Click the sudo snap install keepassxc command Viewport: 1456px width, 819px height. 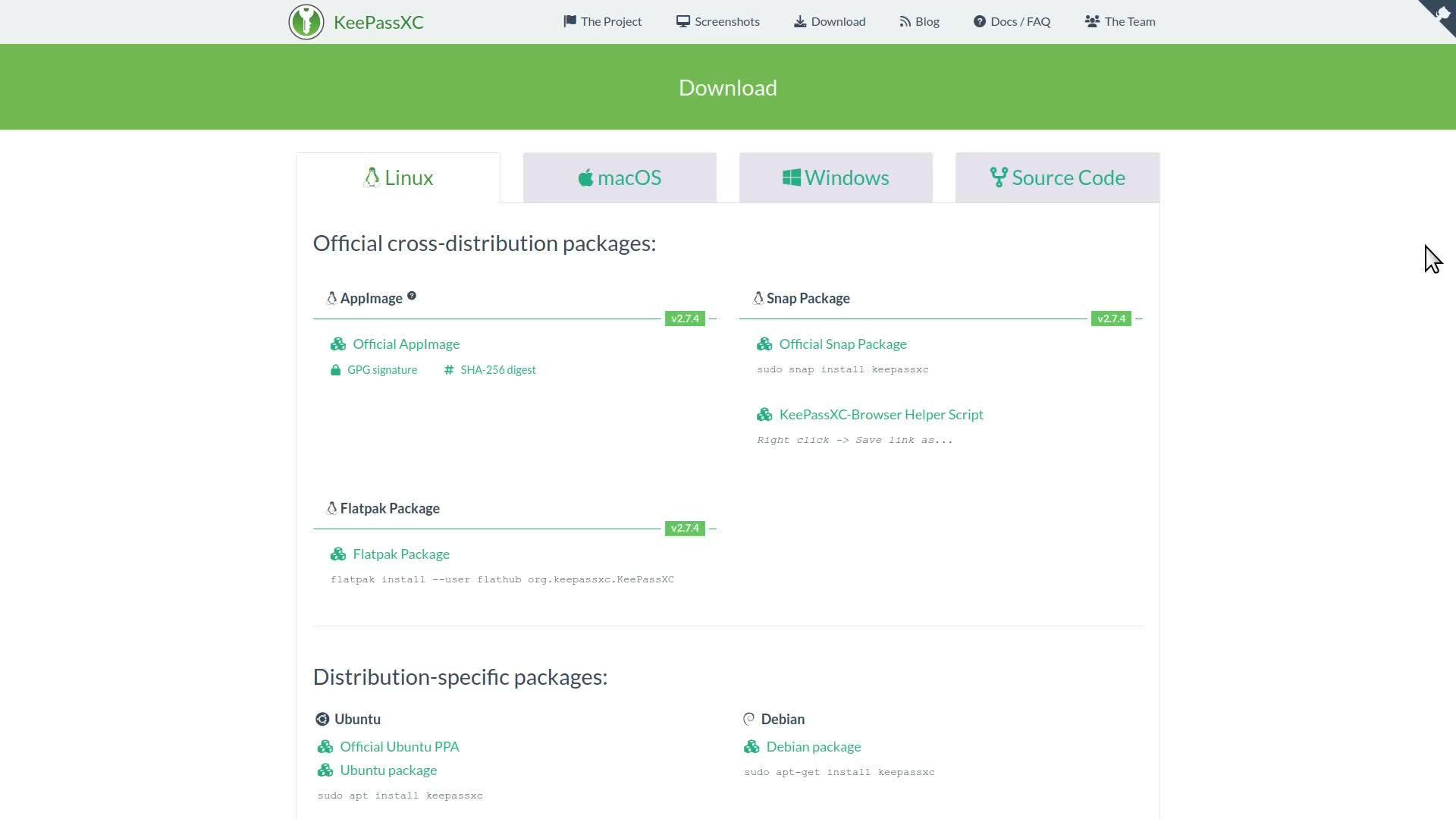pyautogui.click(x=843, y=370)
